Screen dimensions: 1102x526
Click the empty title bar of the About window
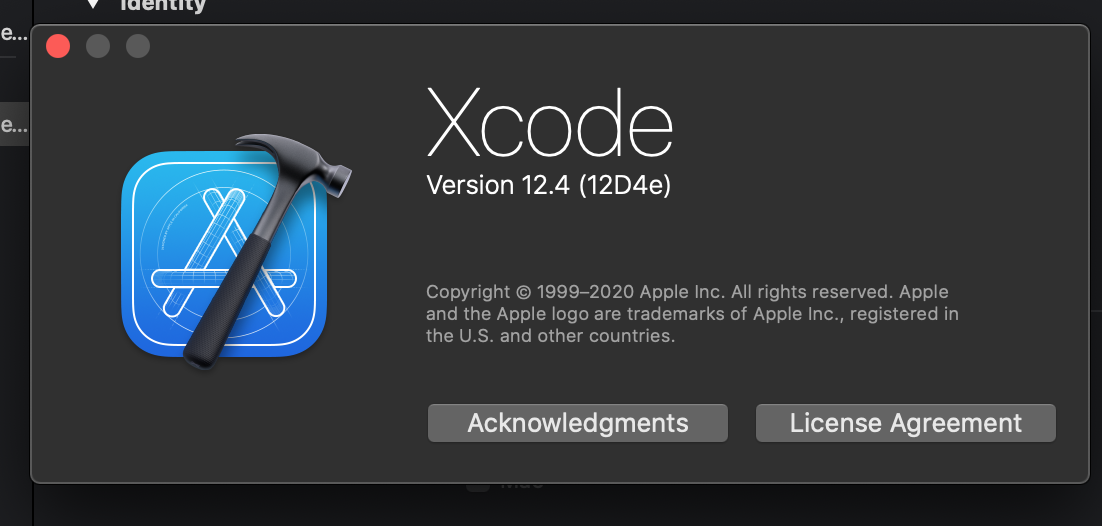click(x=600, y=46)
